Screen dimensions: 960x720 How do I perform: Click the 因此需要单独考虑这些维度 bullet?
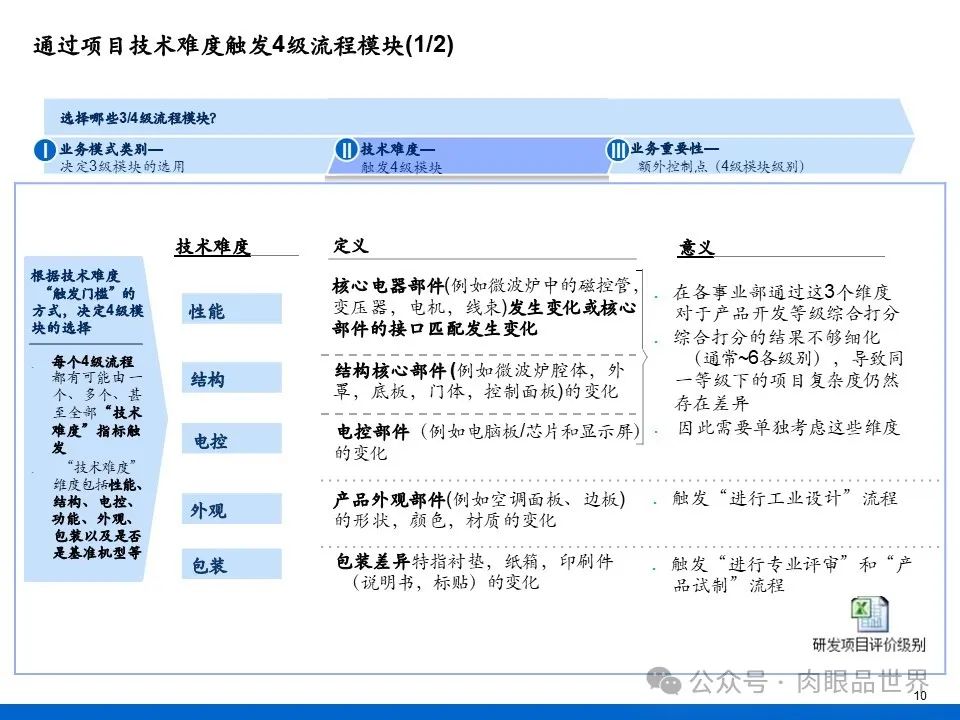tap(788, 427)
